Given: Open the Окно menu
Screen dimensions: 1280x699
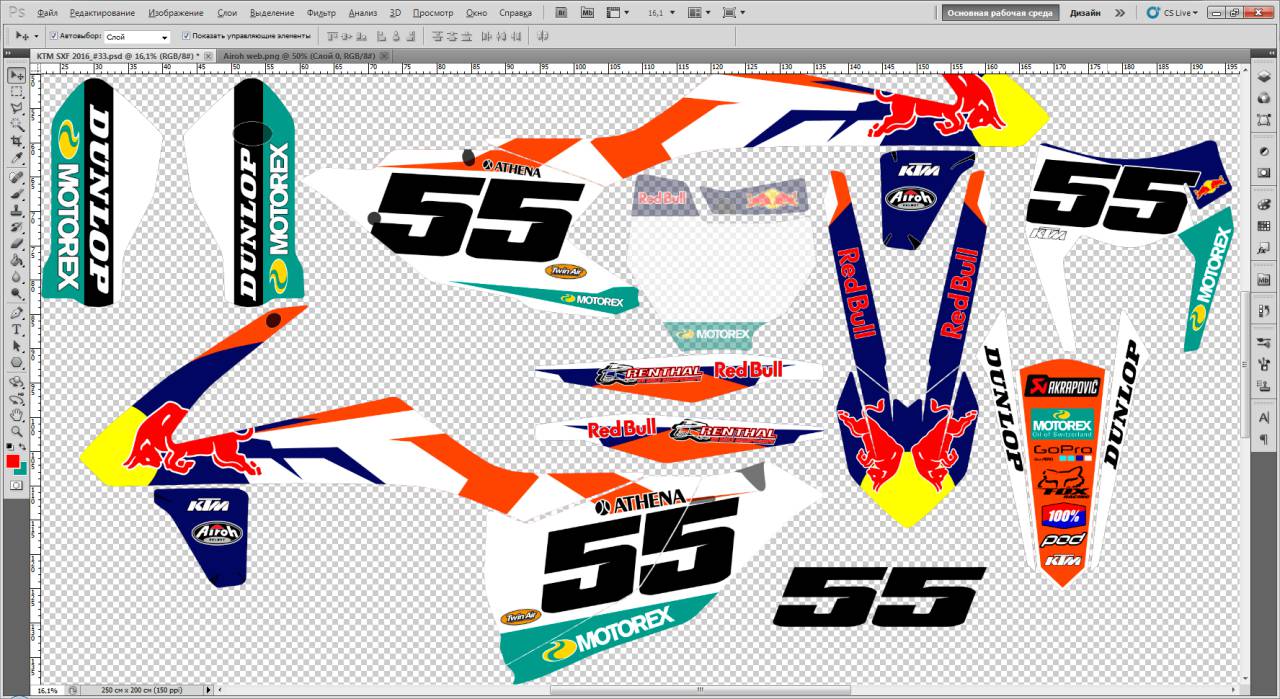Looking at the screenshot, I should click(x=477, y=13).
